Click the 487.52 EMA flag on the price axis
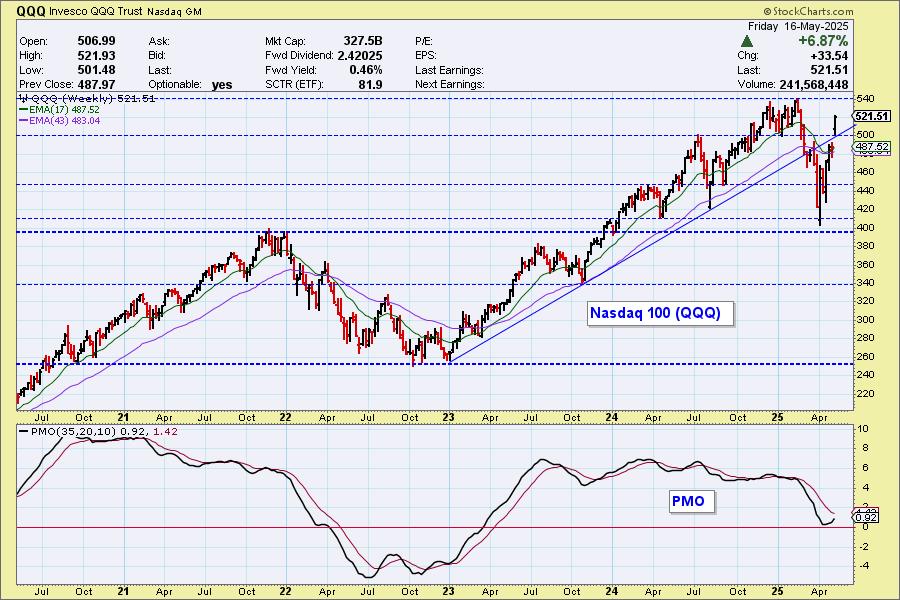The height and width of the screenshot is (600, 900). [x=872, y=147]
